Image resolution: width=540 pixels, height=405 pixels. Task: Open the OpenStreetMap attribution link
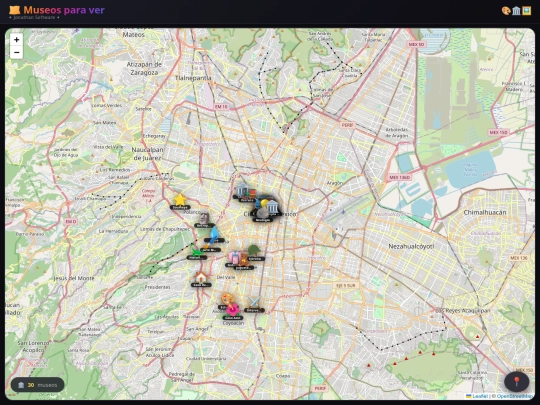[515, 396]
